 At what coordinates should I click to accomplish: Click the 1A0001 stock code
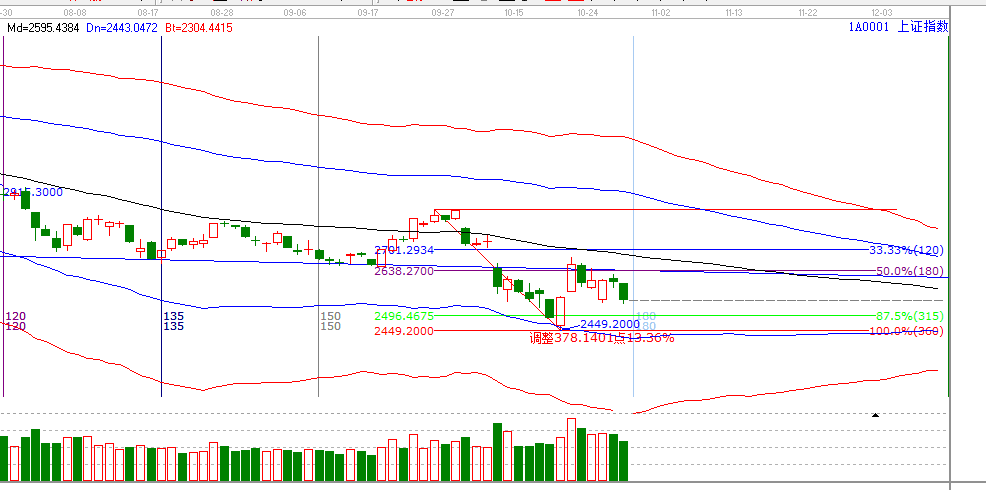point(866,28)
